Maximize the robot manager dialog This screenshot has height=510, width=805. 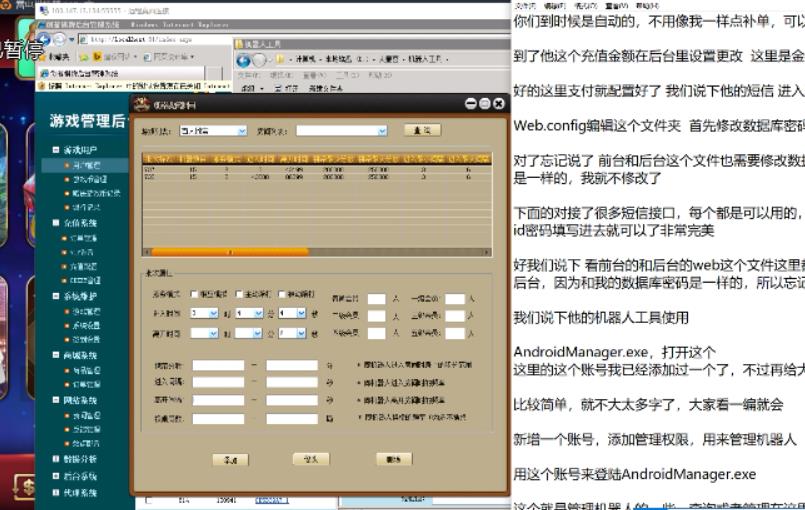pos(485,103)
